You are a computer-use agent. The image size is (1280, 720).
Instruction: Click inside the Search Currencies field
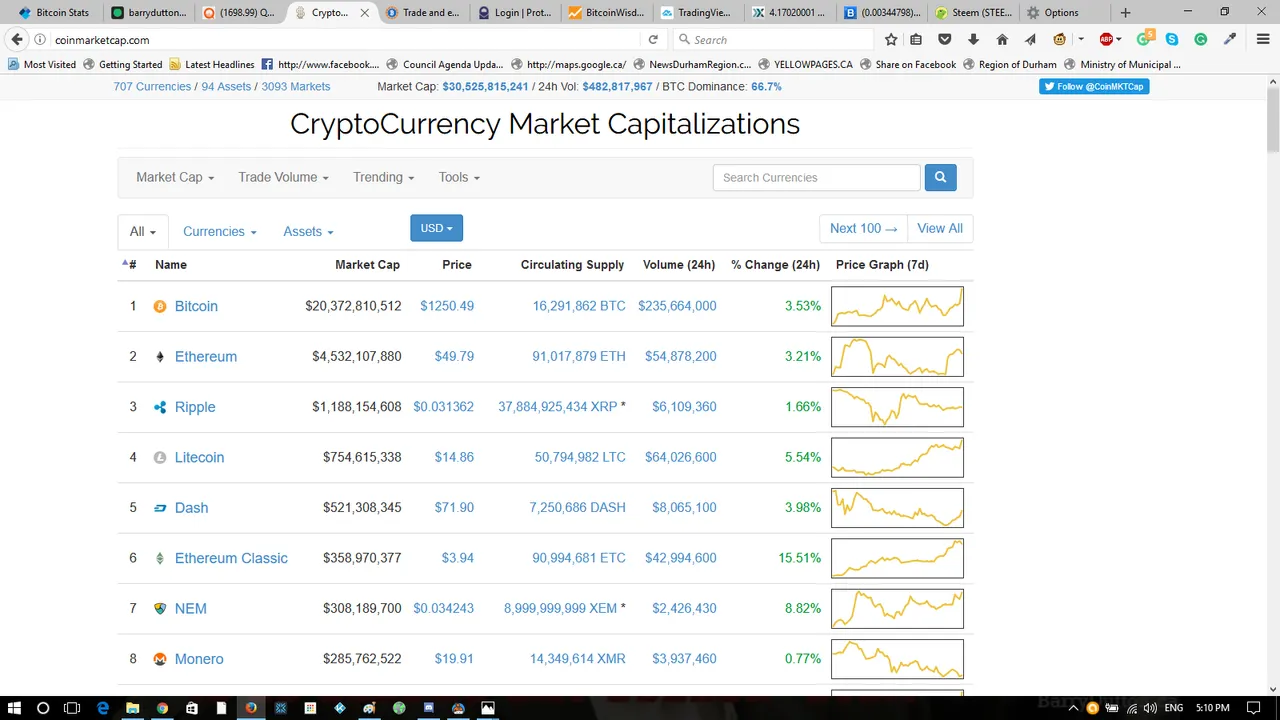816,177
